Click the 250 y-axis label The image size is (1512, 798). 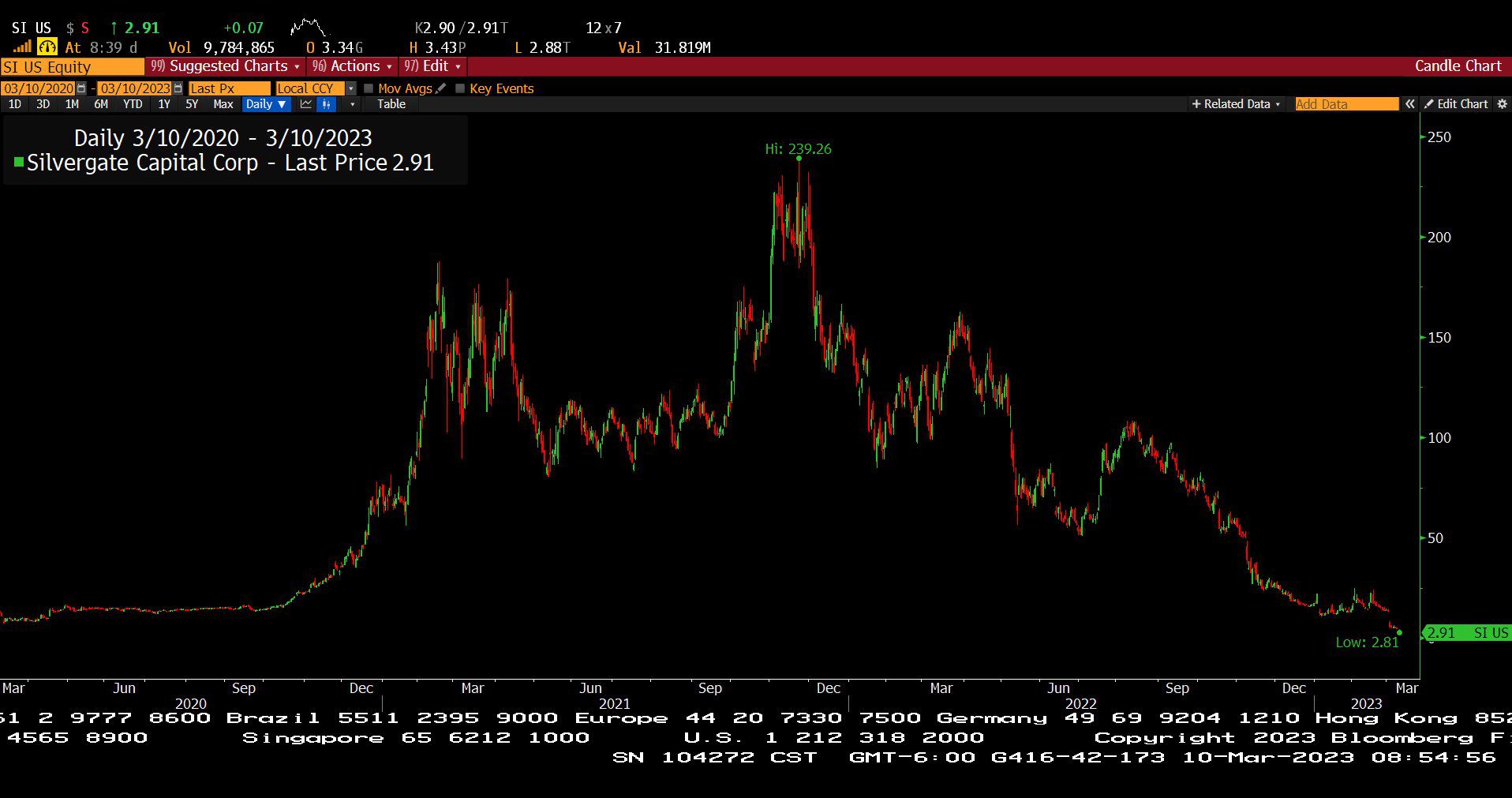[1439, 137]
